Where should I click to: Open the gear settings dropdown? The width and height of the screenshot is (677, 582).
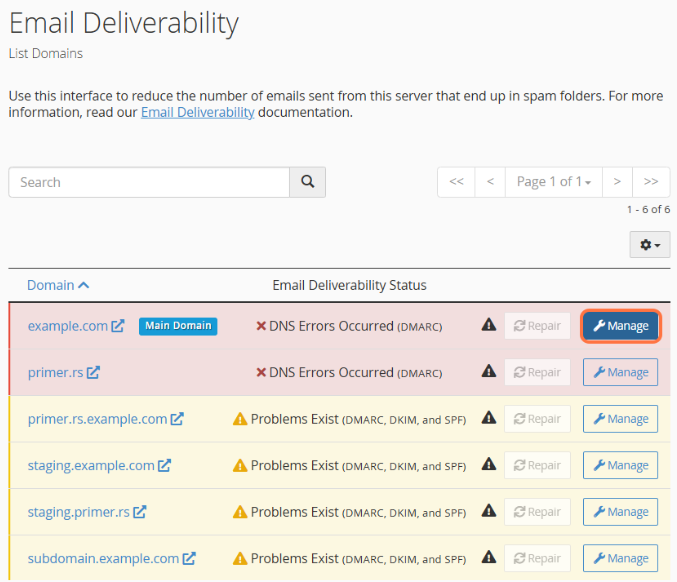(650, 244)
